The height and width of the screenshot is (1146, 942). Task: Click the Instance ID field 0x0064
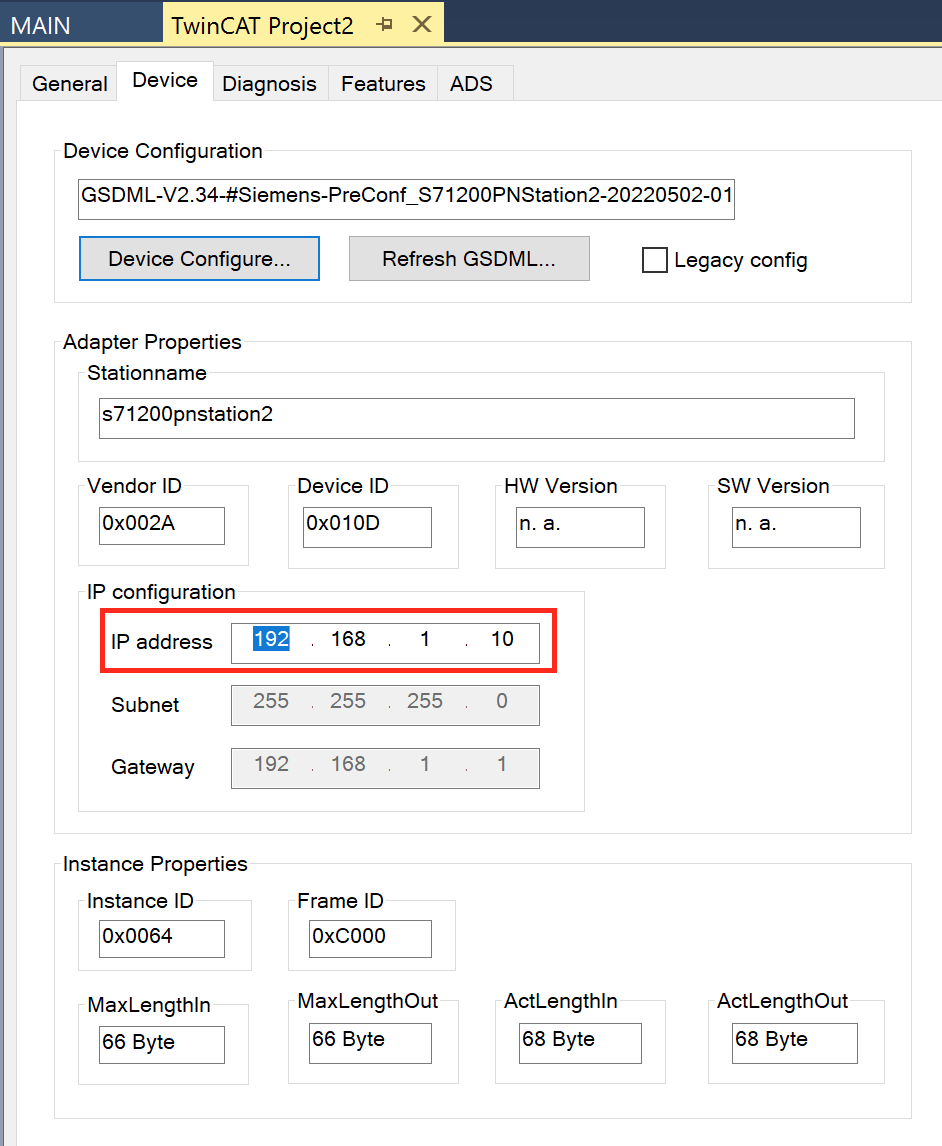pyautogui.click(x=162, y=938)
